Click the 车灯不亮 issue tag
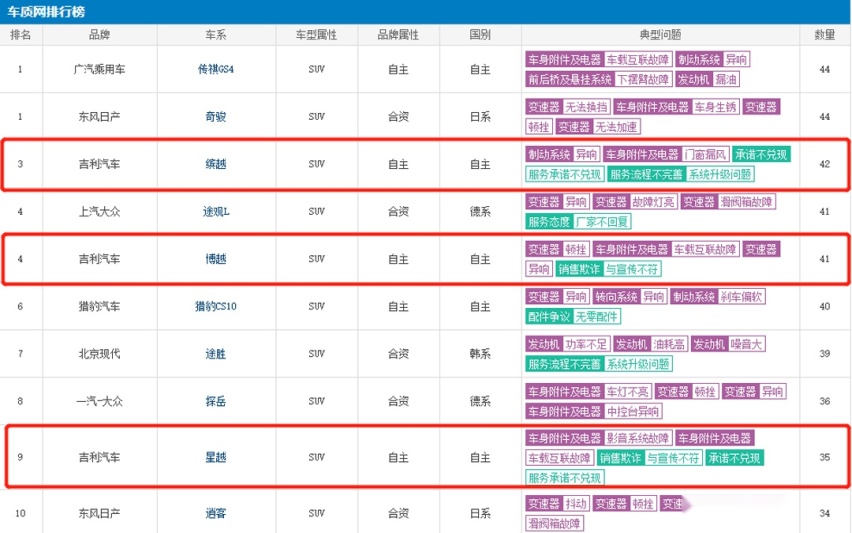The height and width of the screenshot is (533, 852). 628,391
